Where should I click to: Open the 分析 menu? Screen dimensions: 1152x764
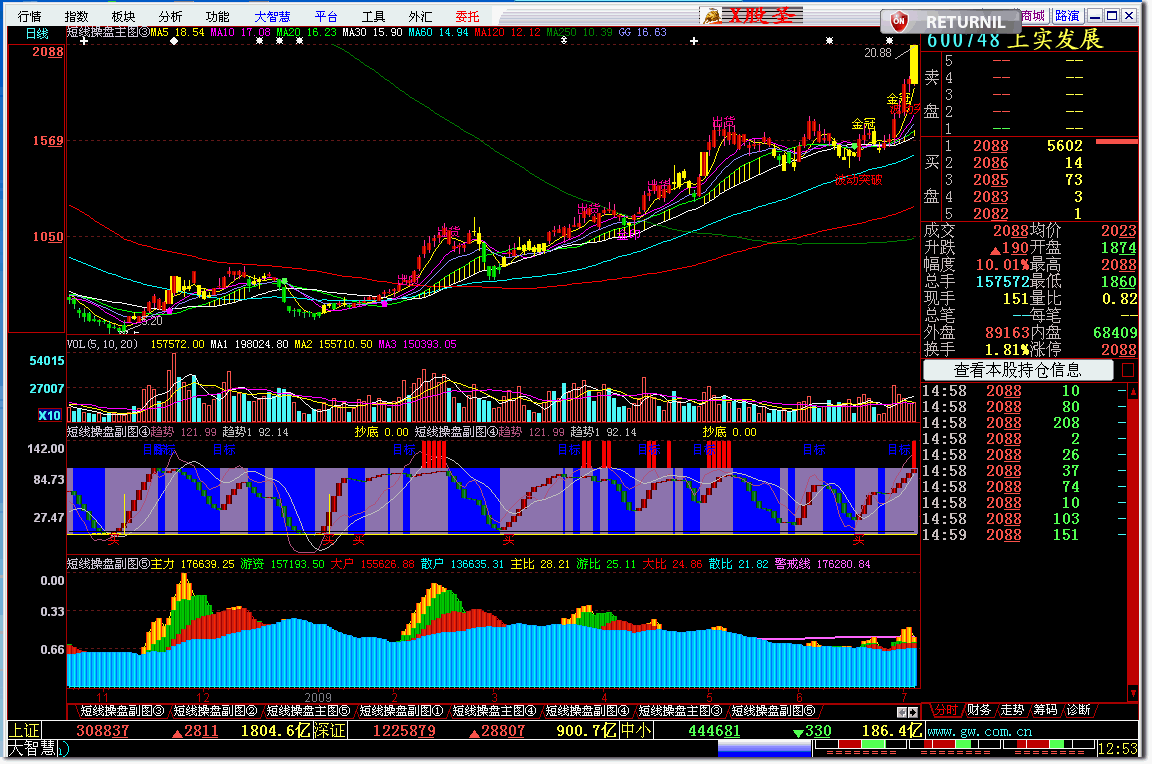point(170,16)
